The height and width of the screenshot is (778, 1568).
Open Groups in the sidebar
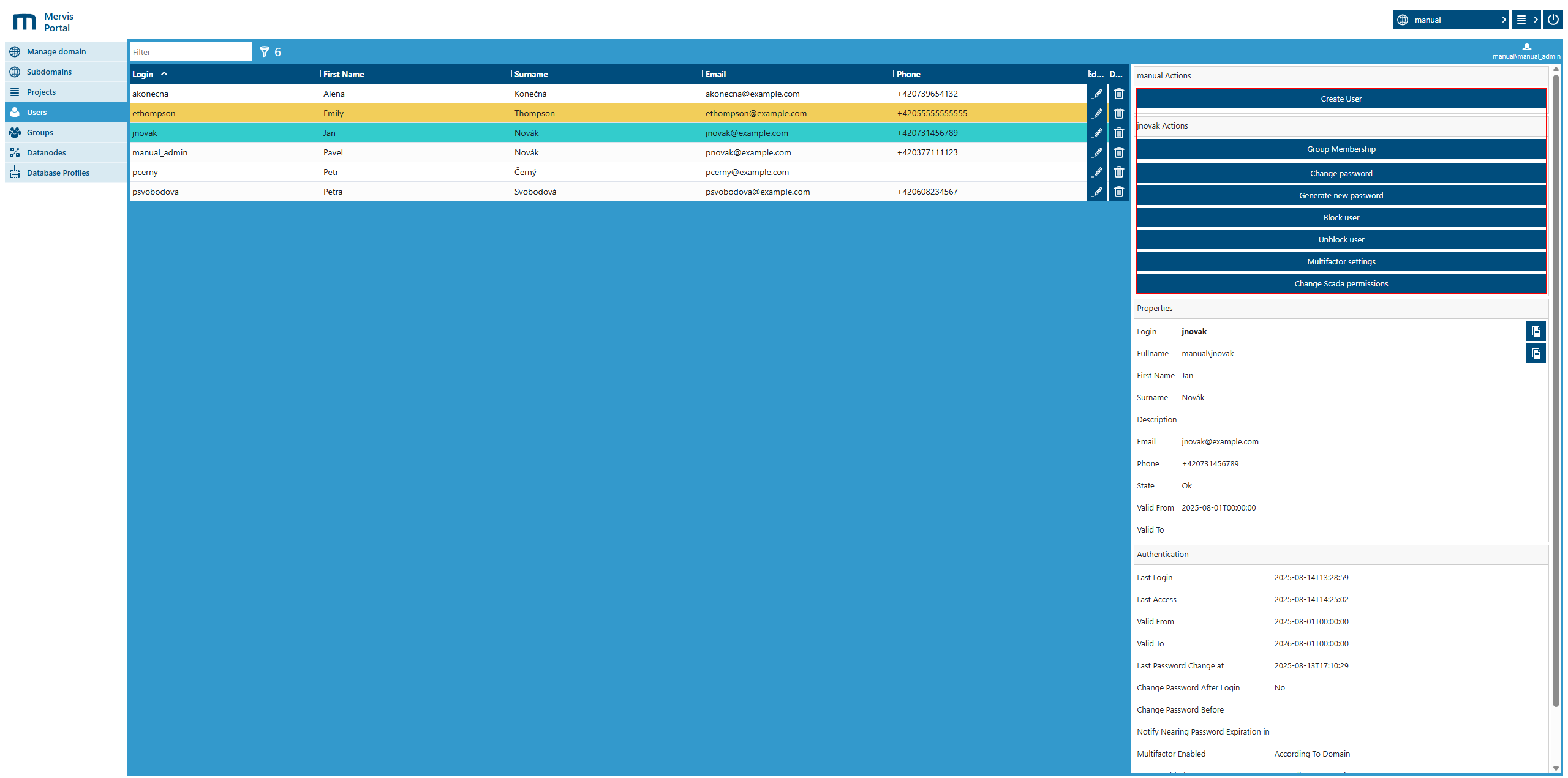[66, 132]
